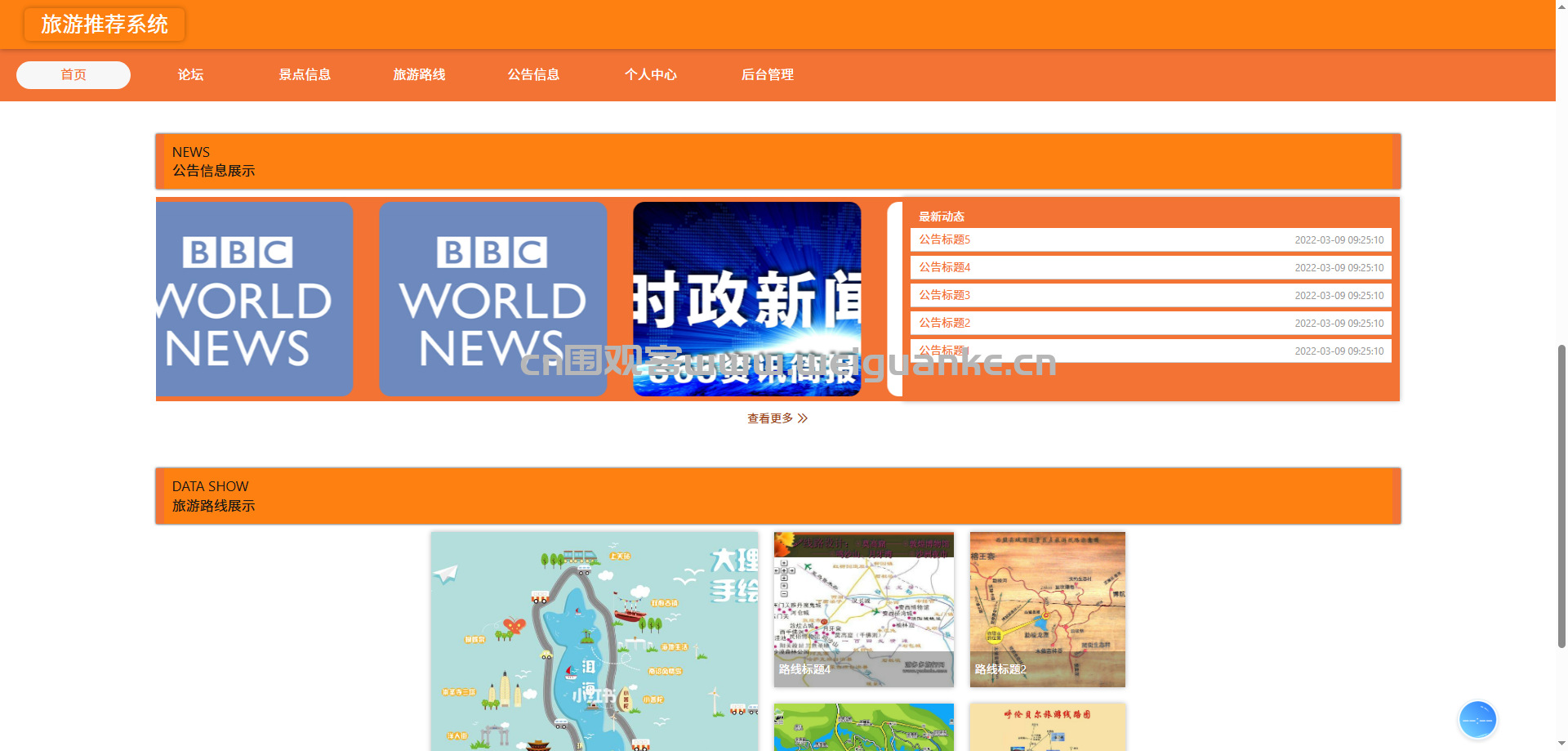Image resolution: width=1568 pixels, height=751 pixels.
Task: Open the 首页 home tab
Action: pos(73,75)
